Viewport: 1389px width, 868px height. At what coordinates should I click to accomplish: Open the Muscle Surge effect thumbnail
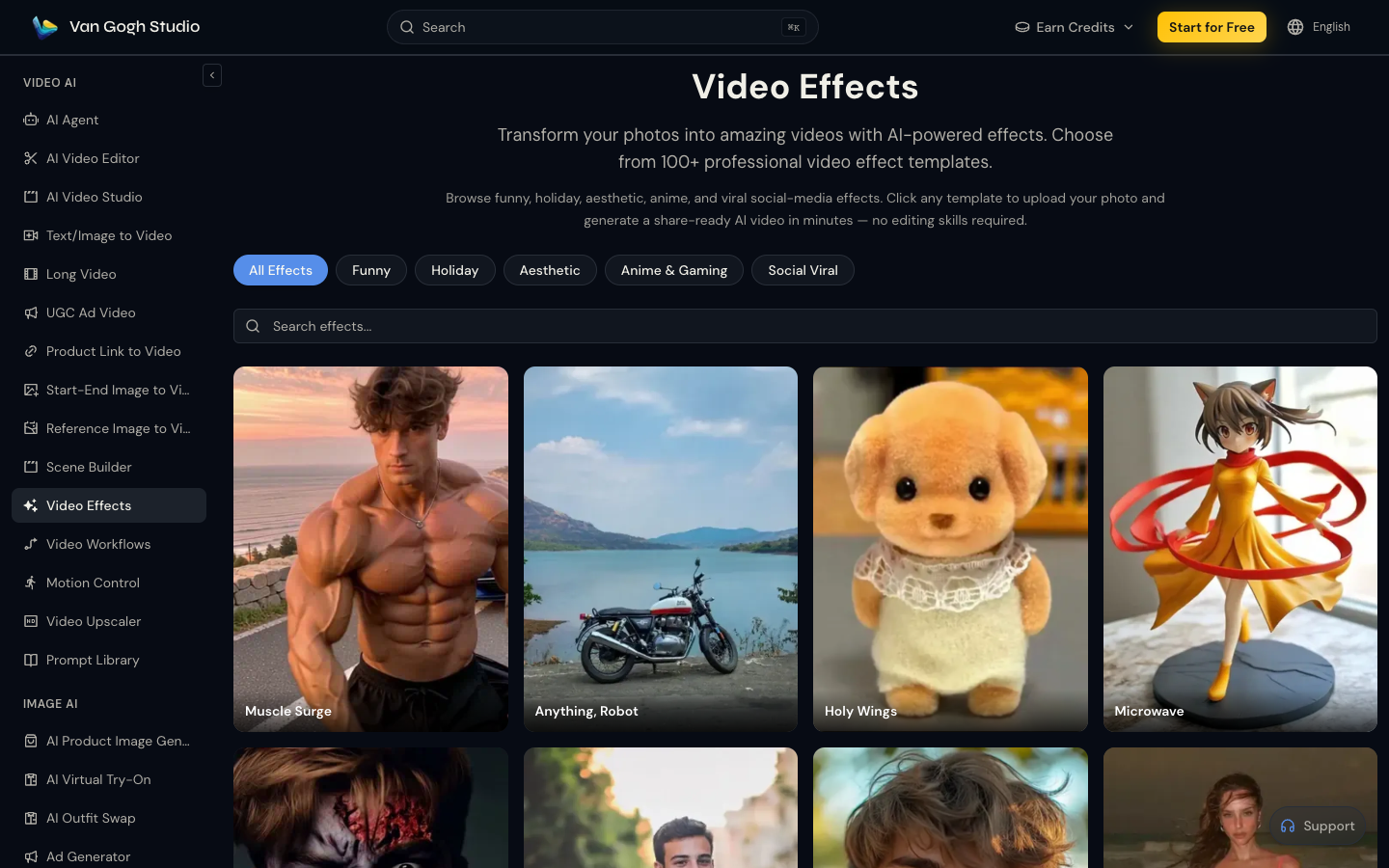point(370,549)
